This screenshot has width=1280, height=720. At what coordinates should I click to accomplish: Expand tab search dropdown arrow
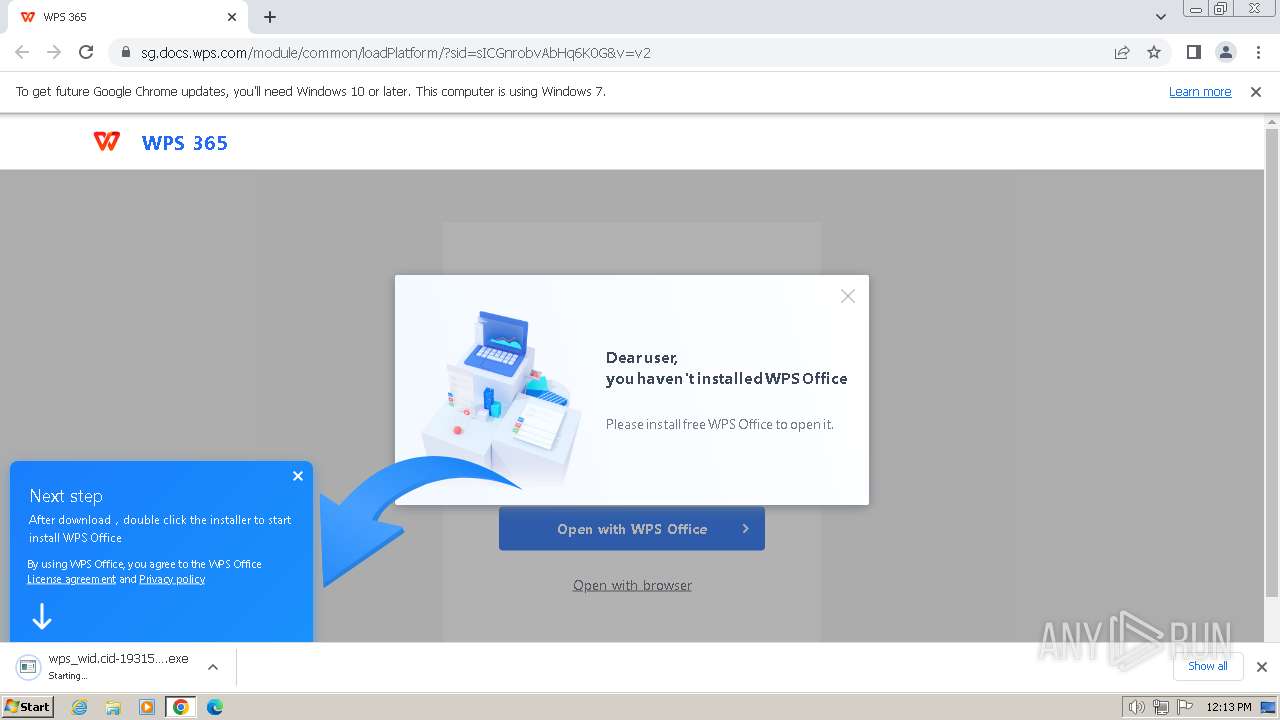1160,17
